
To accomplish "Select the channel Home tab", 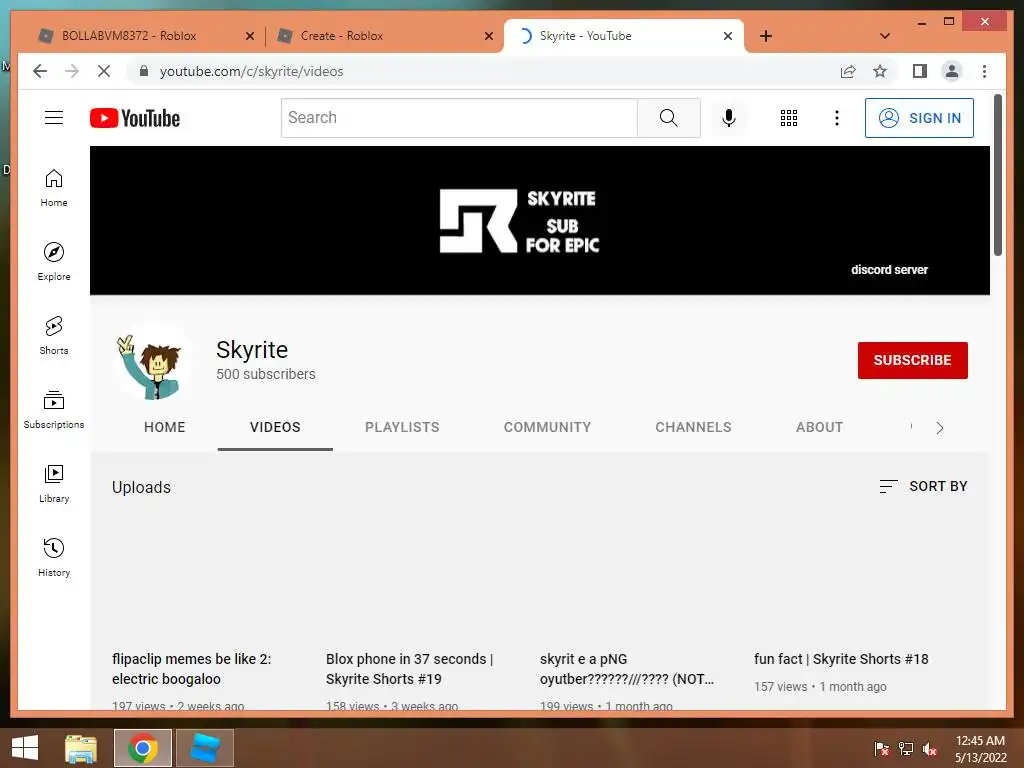I will pyautogui.click(x=165, y=427).
